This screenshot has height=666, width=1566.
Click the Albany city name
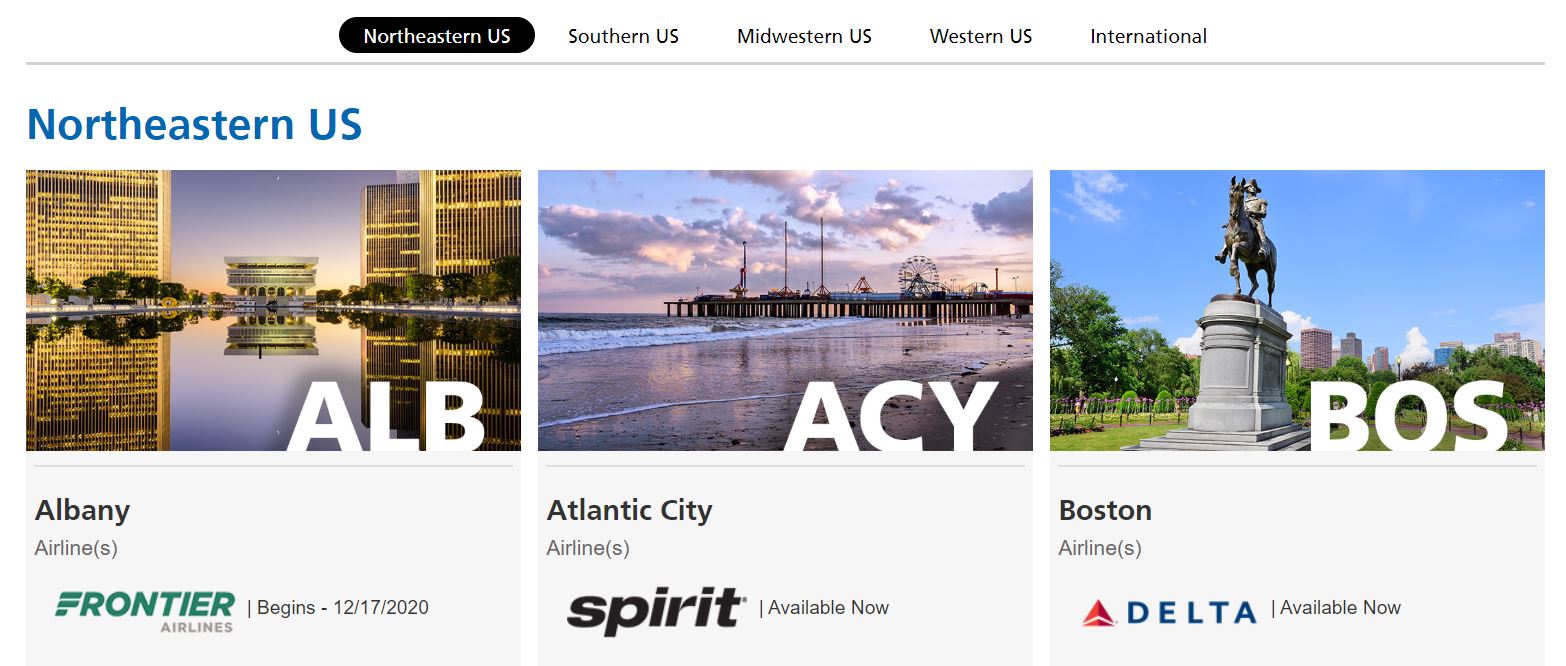[82, 510]
